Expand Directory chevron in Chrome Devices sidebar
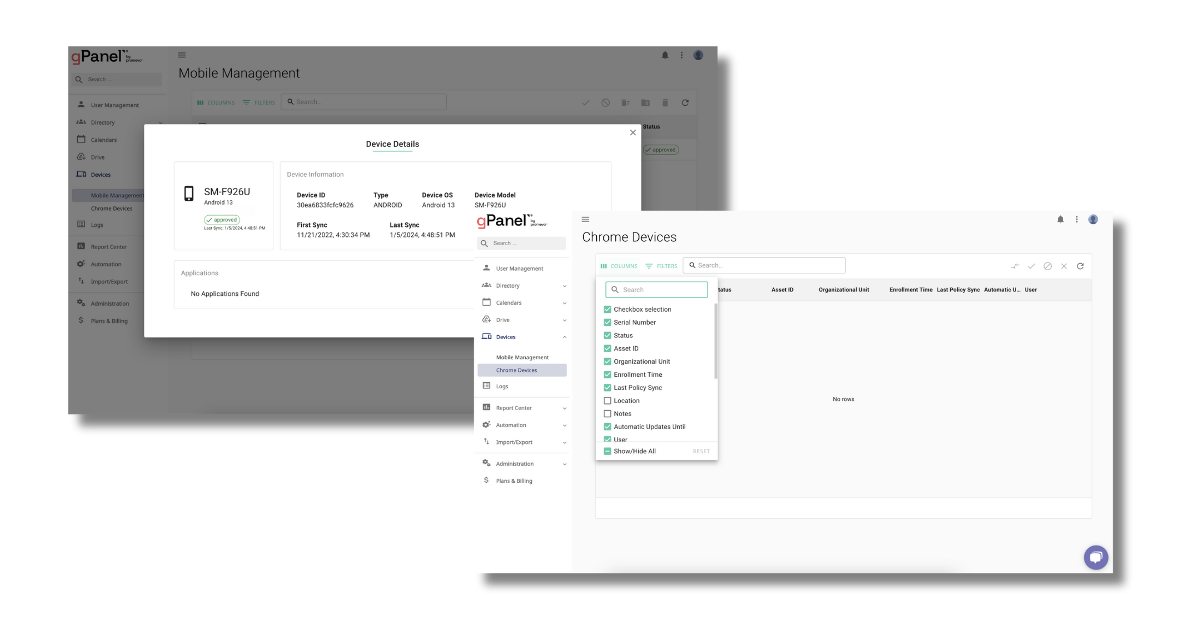Image resolution: width=1200 pixels, height=627 pixels. click(x=564, y=286)
